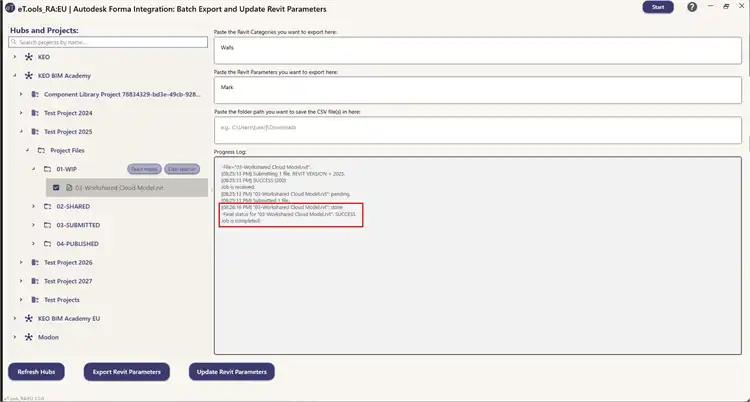Click the Modon hub icon
This screenshot has width=750, height=402.
click(29, 337)
